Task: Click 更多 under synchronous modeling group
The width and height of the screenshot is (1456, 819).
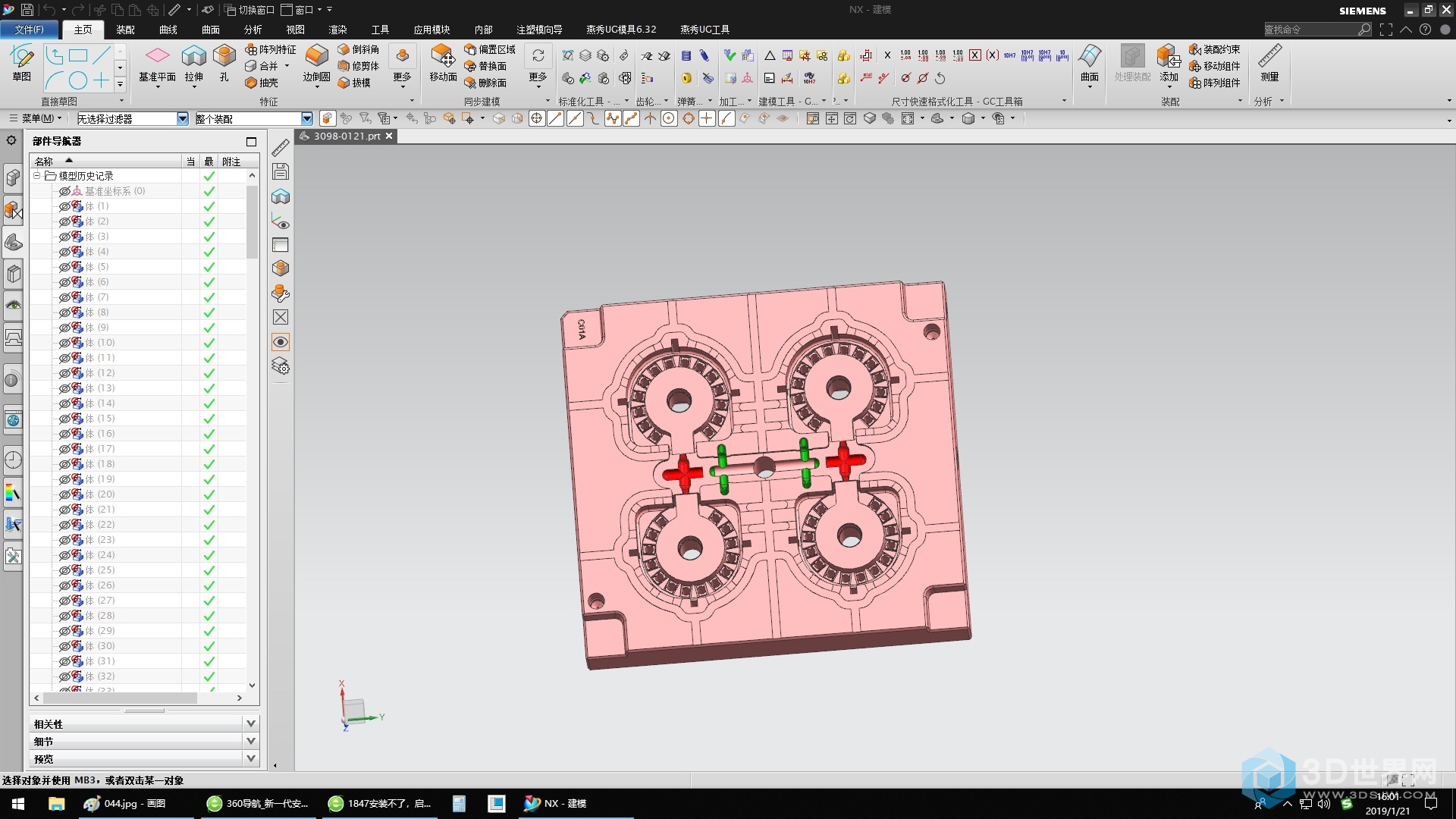Action: pyautogui.click(x=538, y=64)
